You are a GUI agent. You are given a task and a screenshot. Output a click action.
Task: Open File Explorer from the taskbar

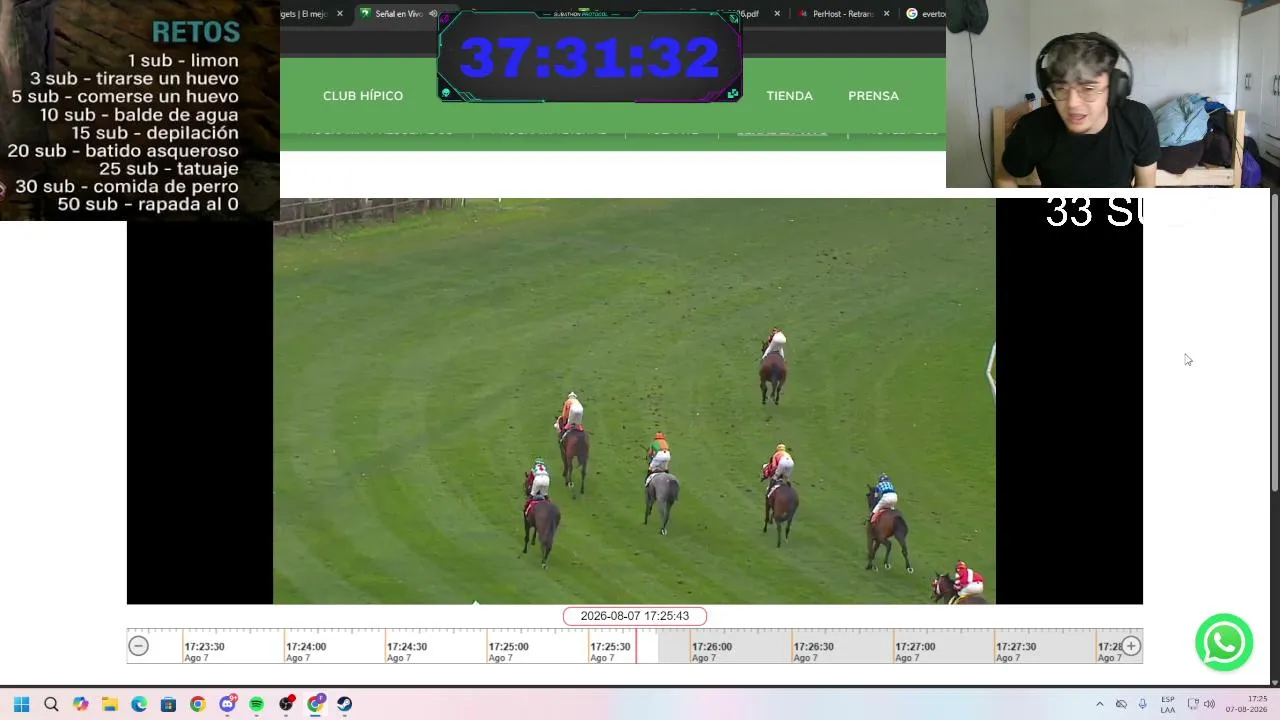pos(110,704)
